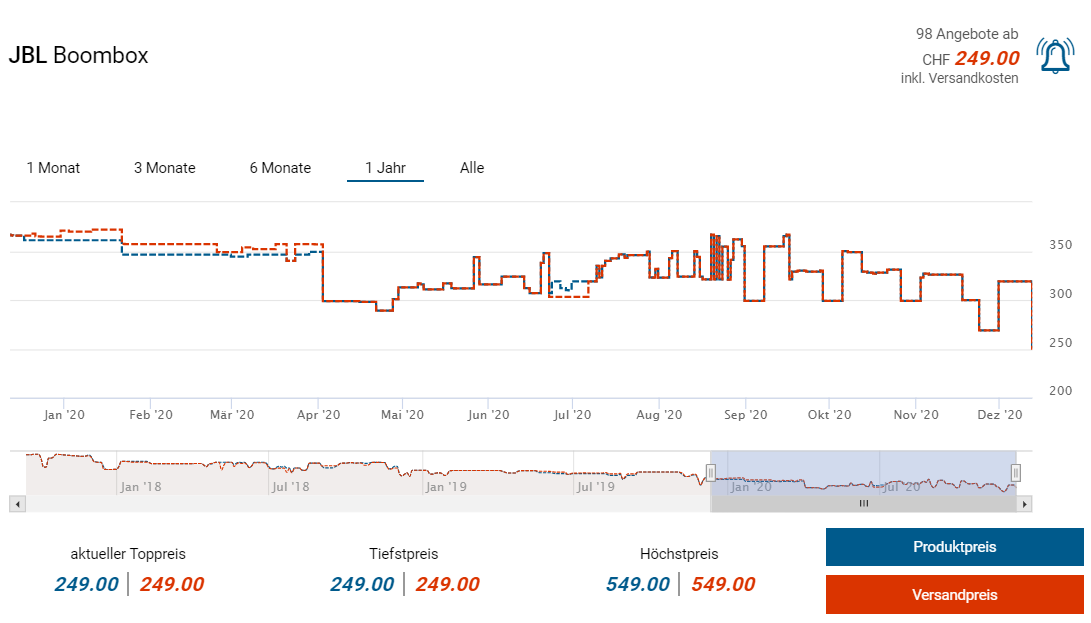Screen dimensions: 1091x623
Task: Click the left range selector handle
Action: (x=711, y=472)
